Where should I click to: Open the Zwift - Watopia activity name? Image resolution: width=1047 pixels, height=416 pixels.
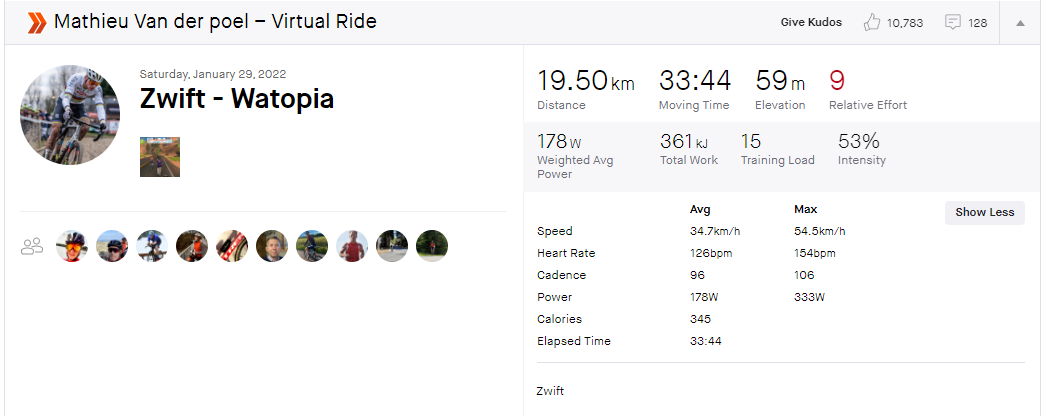[x=237, y=99]
